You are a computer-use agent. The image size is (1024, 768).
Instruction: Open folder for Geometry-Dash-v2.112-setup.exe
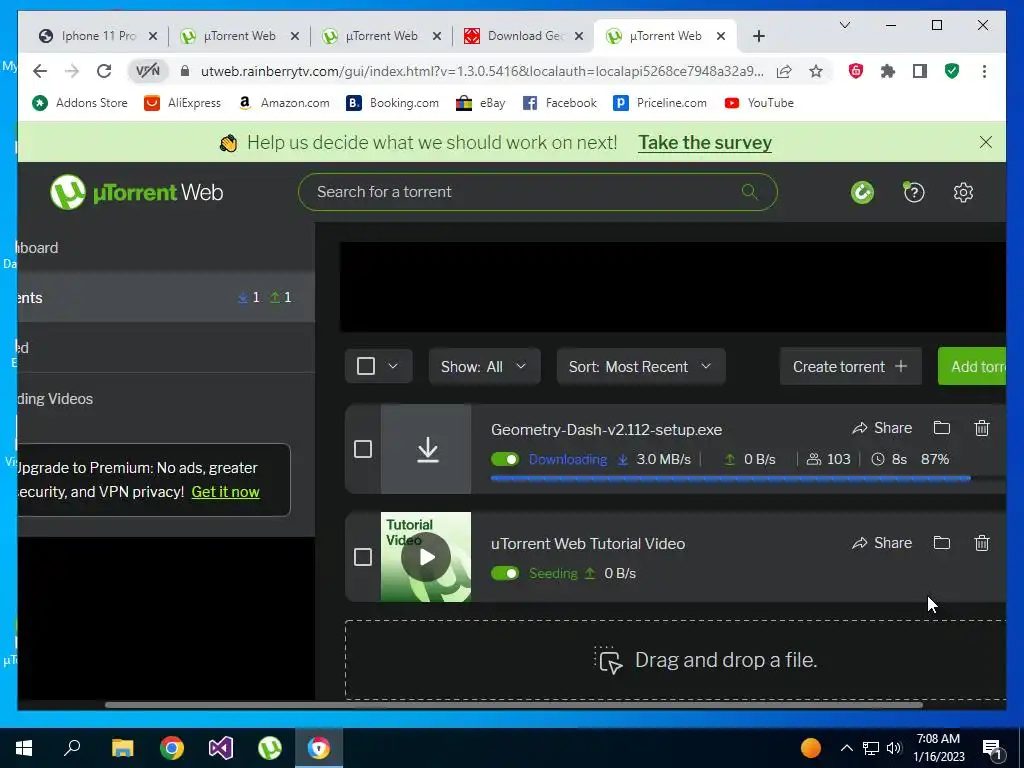942,428
